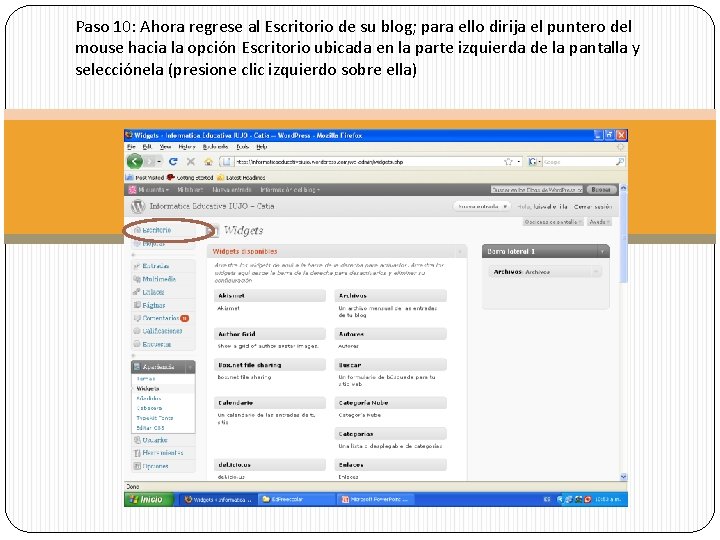Open the Tools menu in Firefox
This screenshot has height=540, width=720.
coord(242,147)
